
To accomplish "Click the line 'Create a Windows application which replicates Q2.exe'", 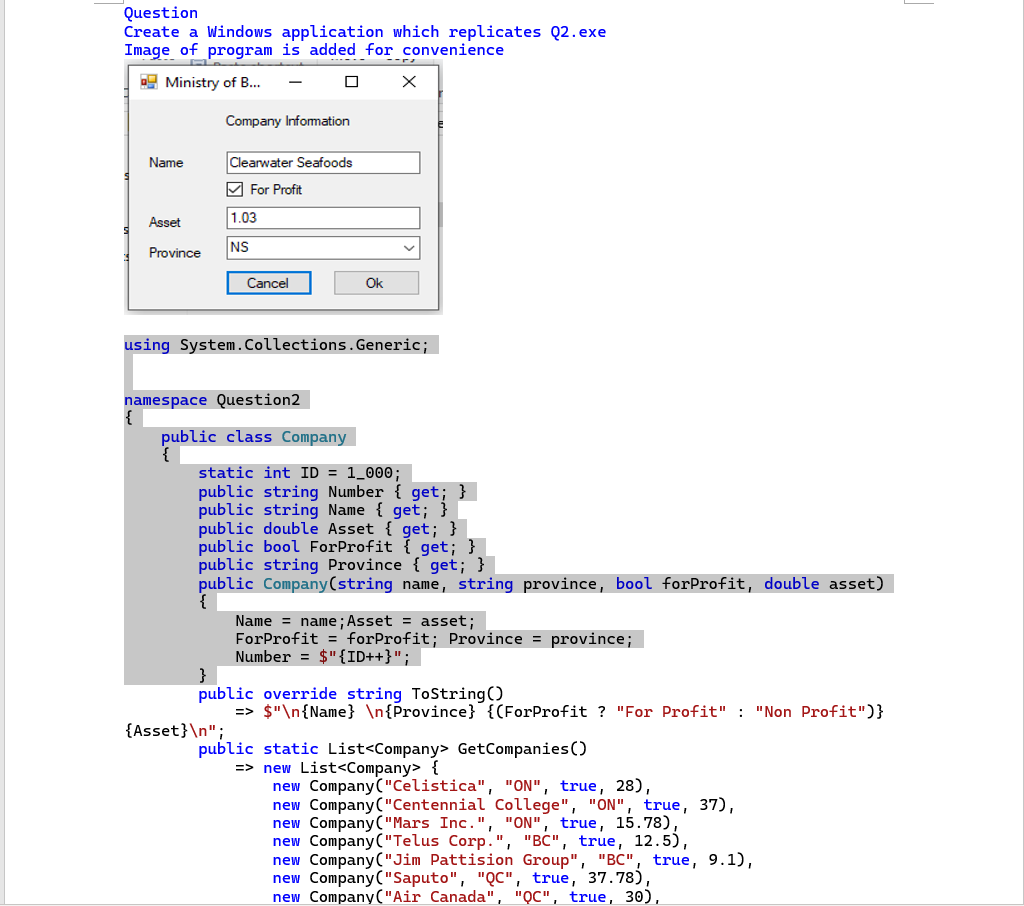I will (364, 32).
